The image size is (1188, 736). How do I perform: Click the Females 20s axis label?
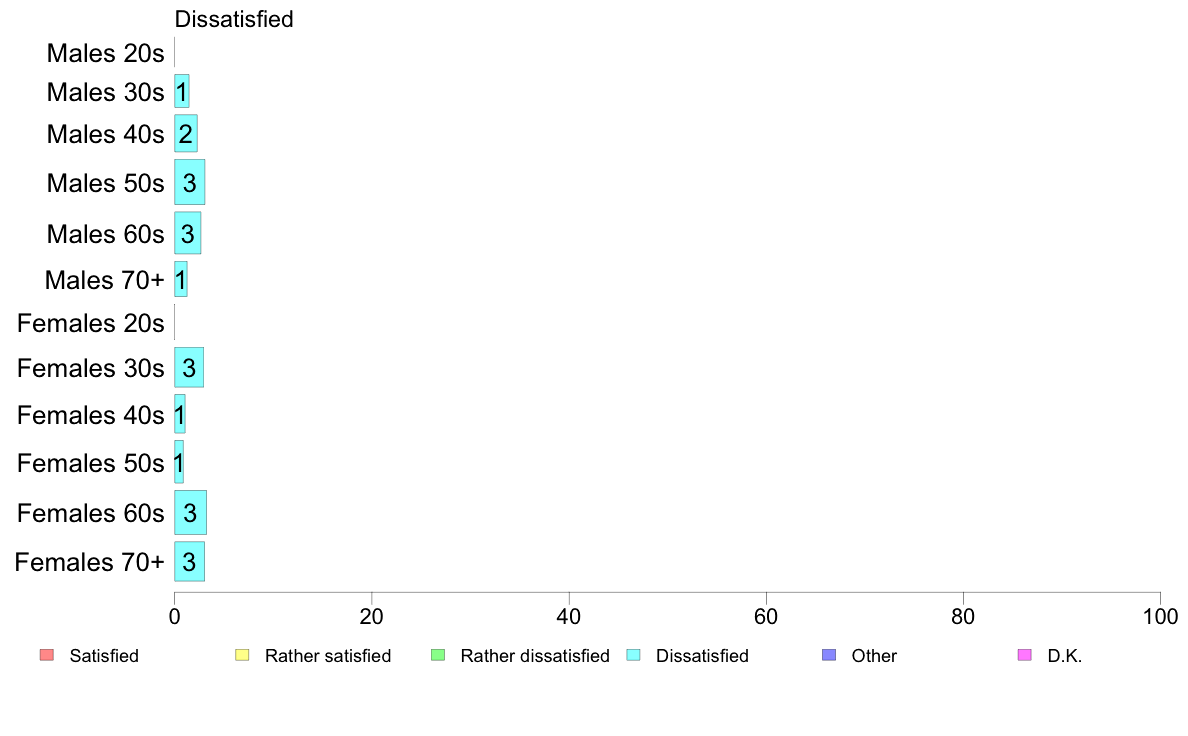91,323
